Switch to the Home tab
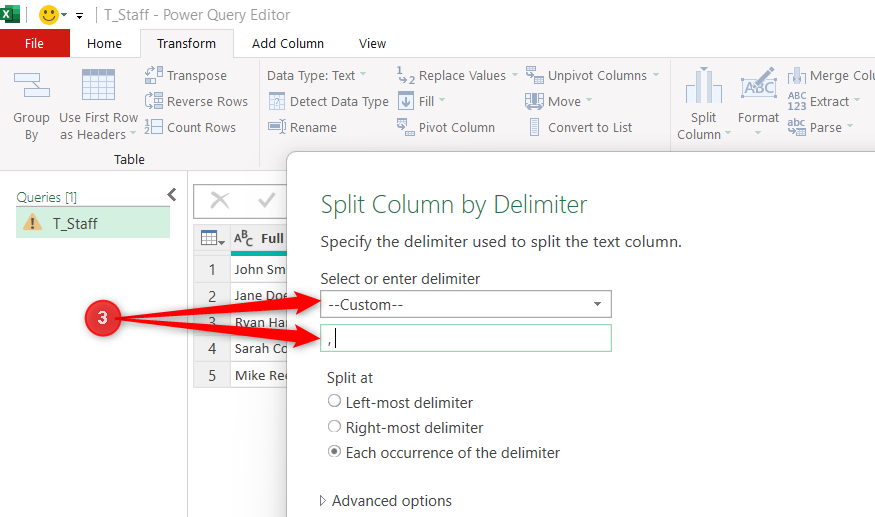875x517 pixels. [x=104, y=43]
